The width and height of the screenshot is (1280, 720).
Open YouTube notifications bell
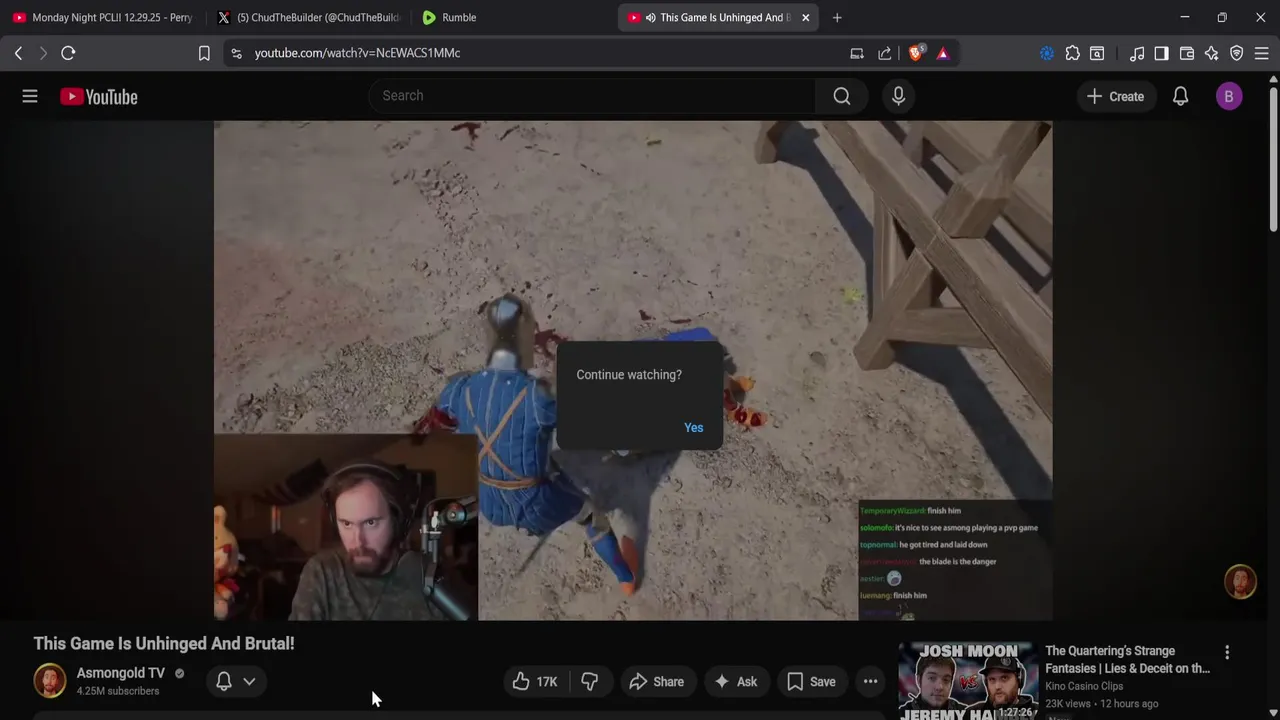(1180, 96)
